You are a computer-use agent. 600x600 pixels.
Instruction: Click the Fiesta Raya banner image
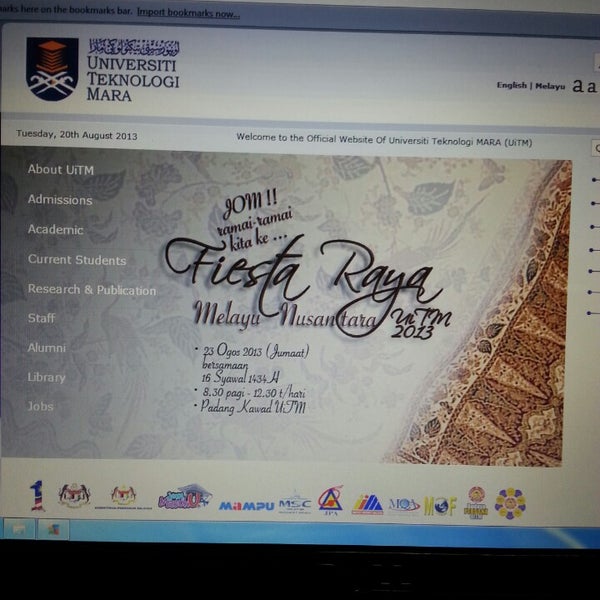click(286, 306)
